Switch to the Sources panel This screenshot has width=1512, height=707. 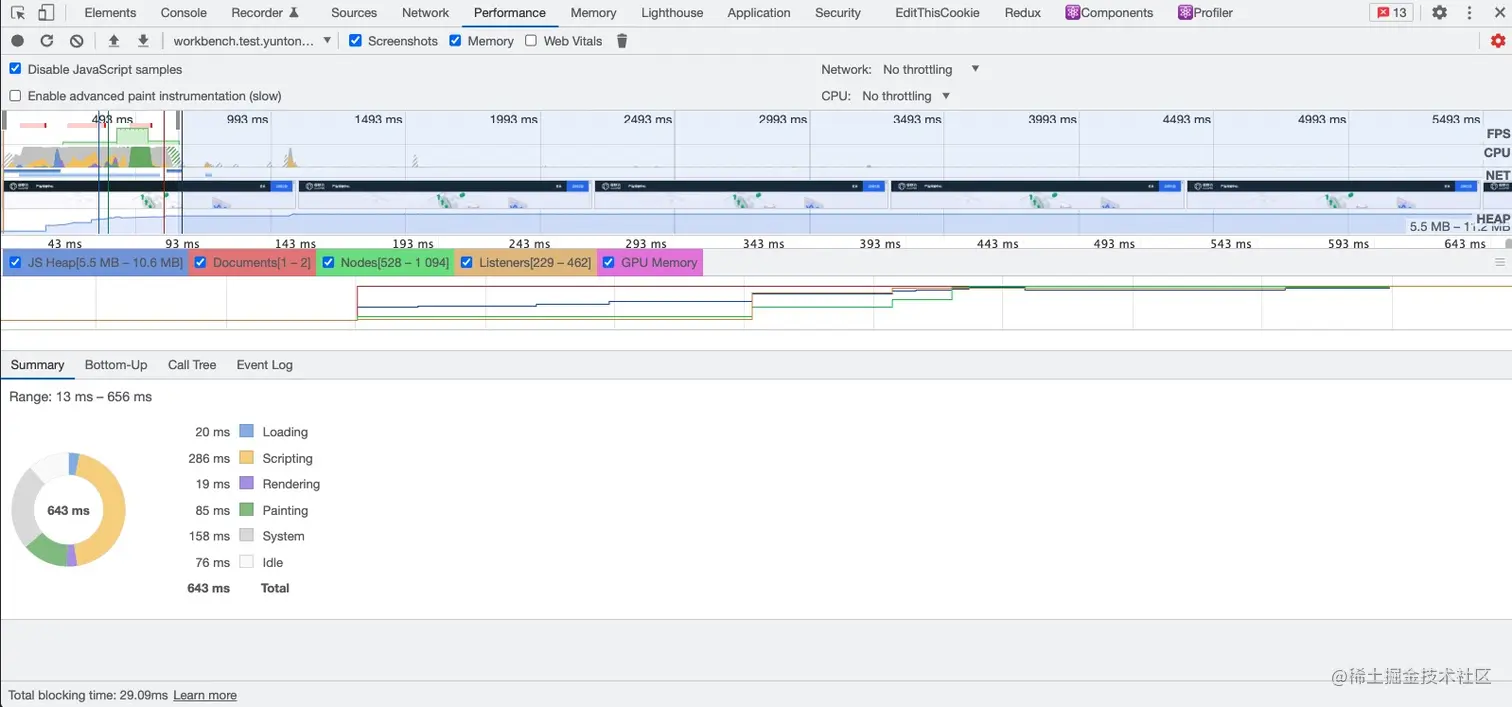pyautogui.click(x=354, y=13)
